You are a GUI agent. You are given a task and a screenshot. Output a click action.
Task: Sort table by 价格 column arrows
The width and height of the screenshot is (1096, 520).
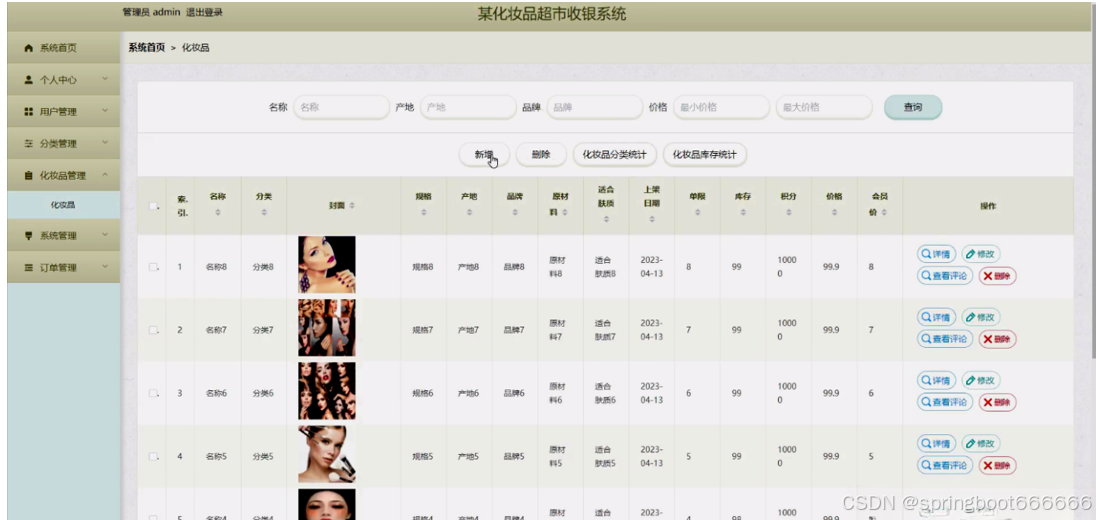834,212
